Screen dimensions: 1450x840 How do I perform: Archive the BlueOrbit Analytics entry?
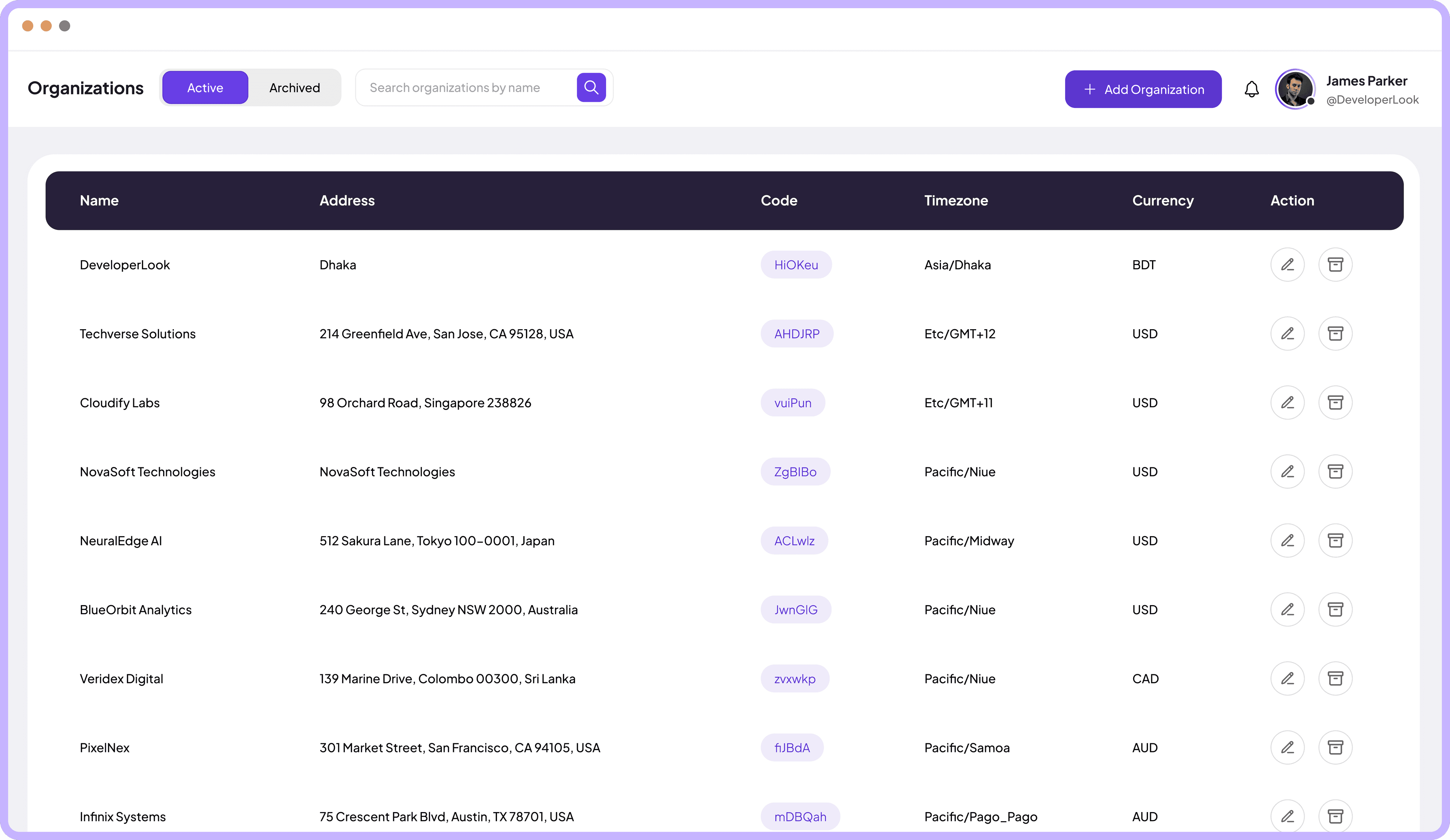click(x=1336, y=609)
